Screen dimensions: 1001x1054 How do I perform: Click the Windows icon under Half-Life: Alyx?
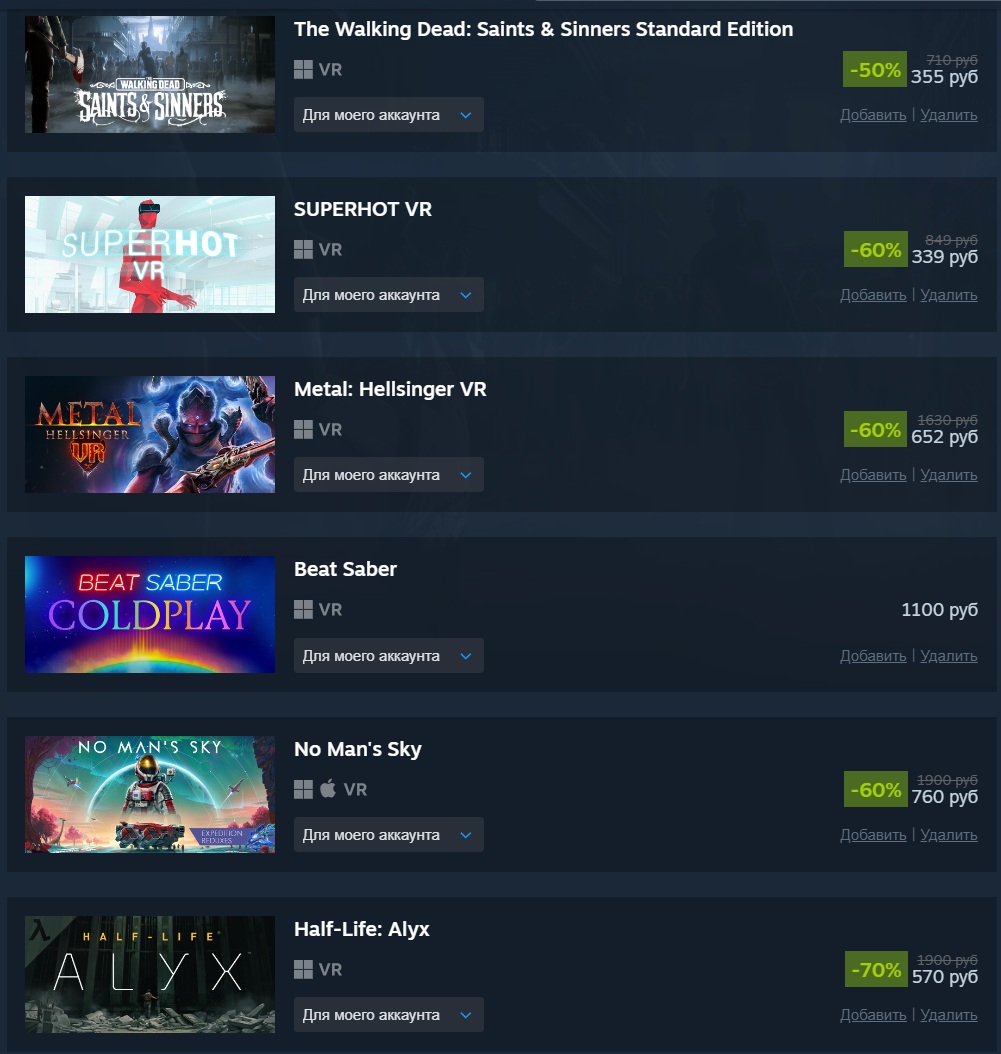pyautogui.click(x=303, y=969)
